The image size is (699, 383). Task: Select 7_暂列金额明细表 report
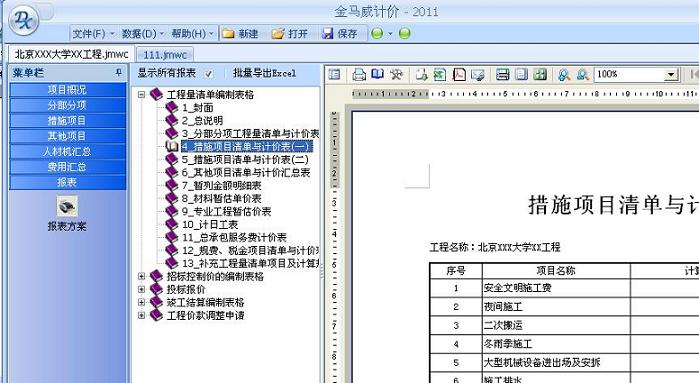[x=222, y=185]
